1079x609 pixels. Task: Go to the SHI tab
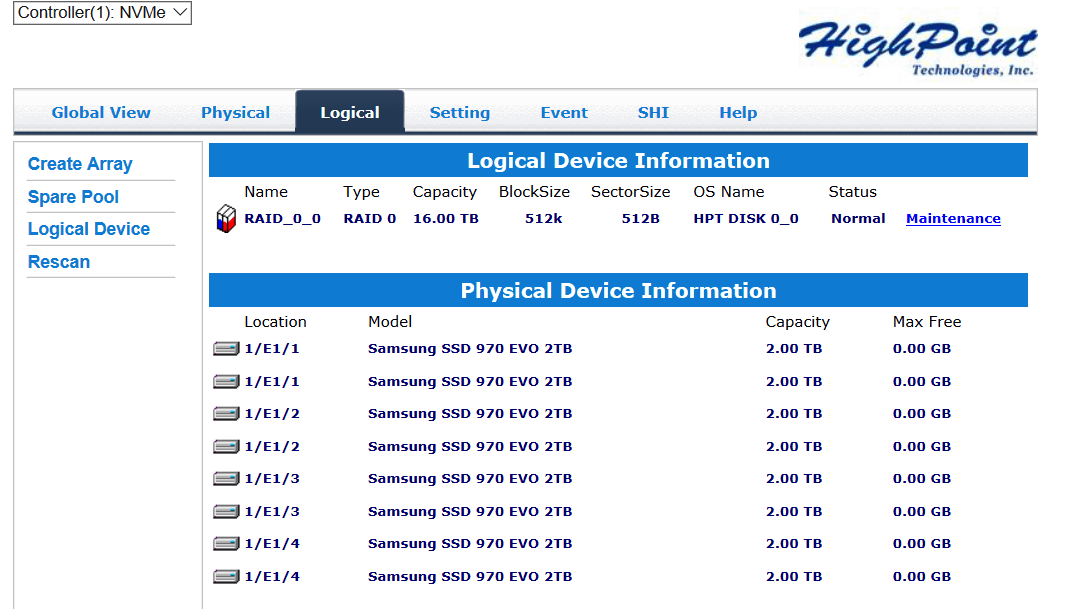coord(653,112)
